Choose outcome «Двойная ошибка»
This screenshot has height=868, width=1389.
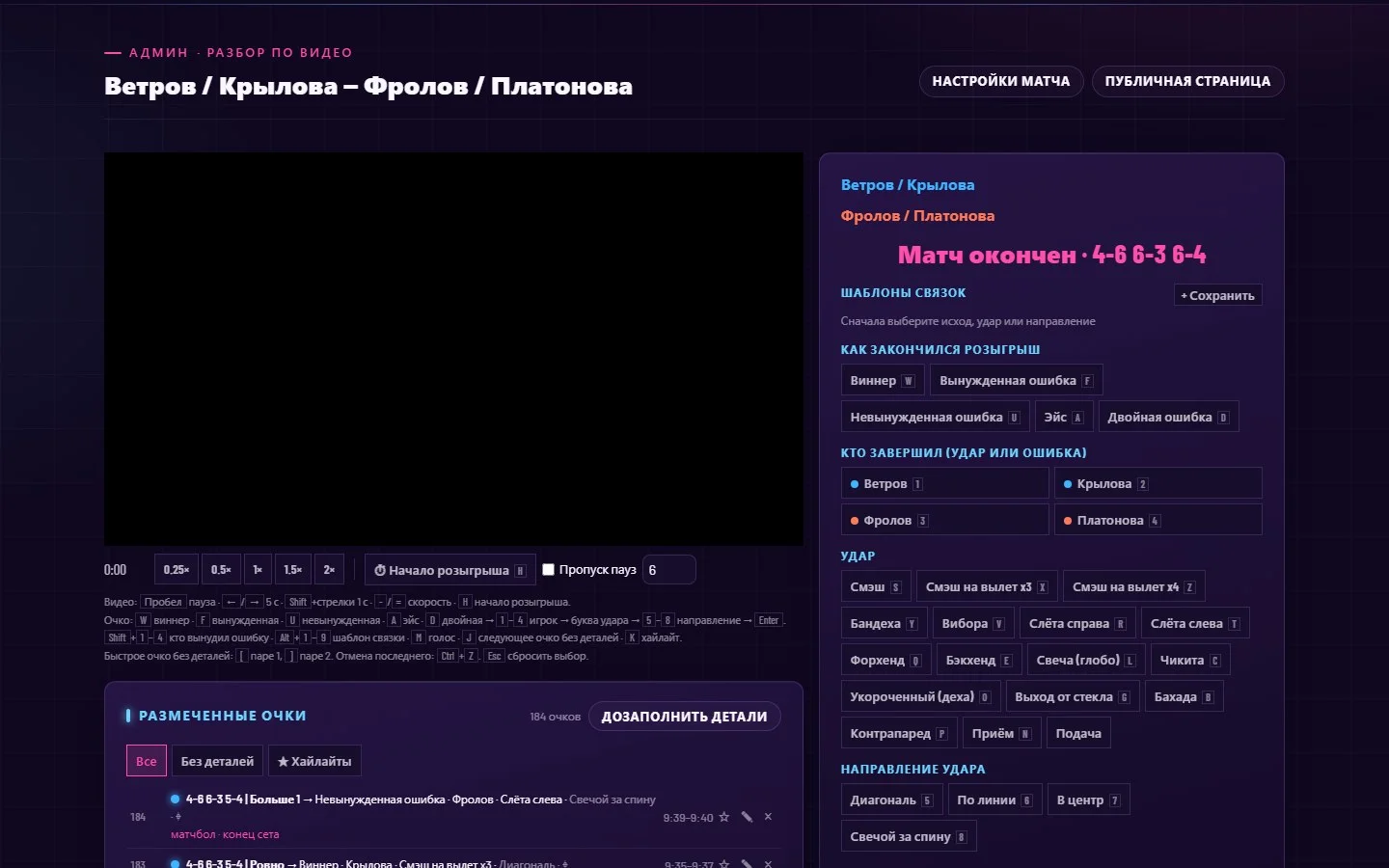1168,417
